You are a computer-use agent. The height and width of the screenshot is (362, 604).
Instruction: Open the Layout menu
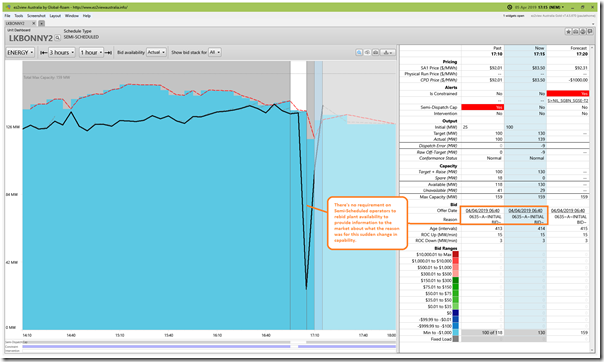pos(55,16)
